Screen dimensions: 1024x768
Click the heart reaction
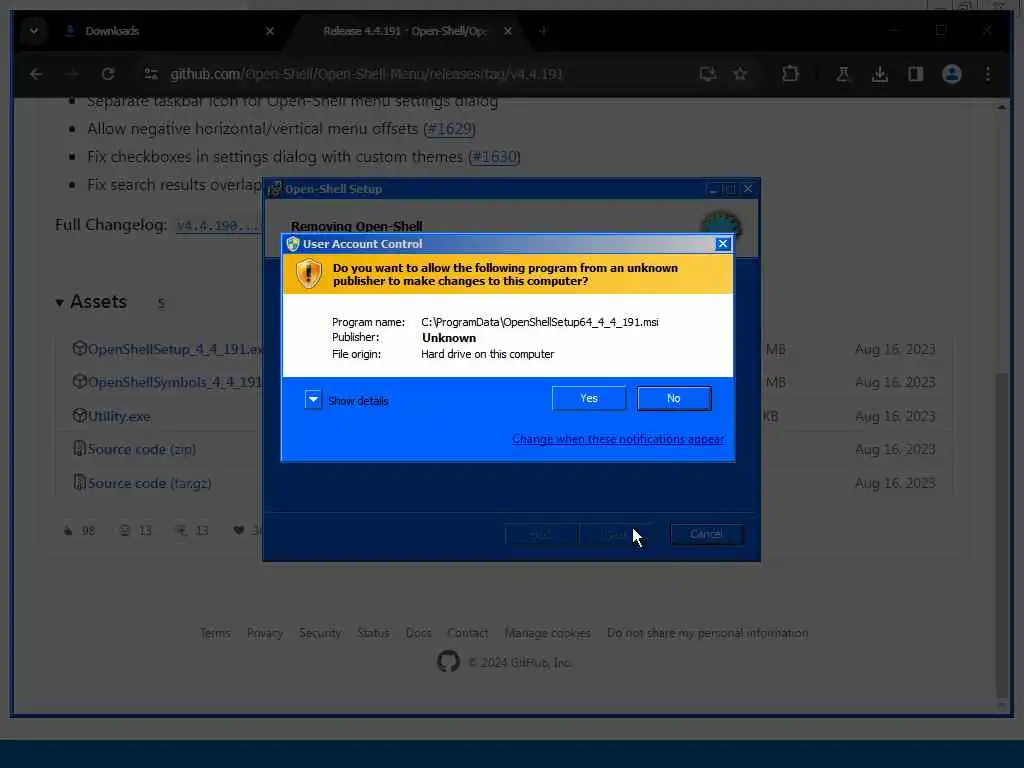[246, 530]
